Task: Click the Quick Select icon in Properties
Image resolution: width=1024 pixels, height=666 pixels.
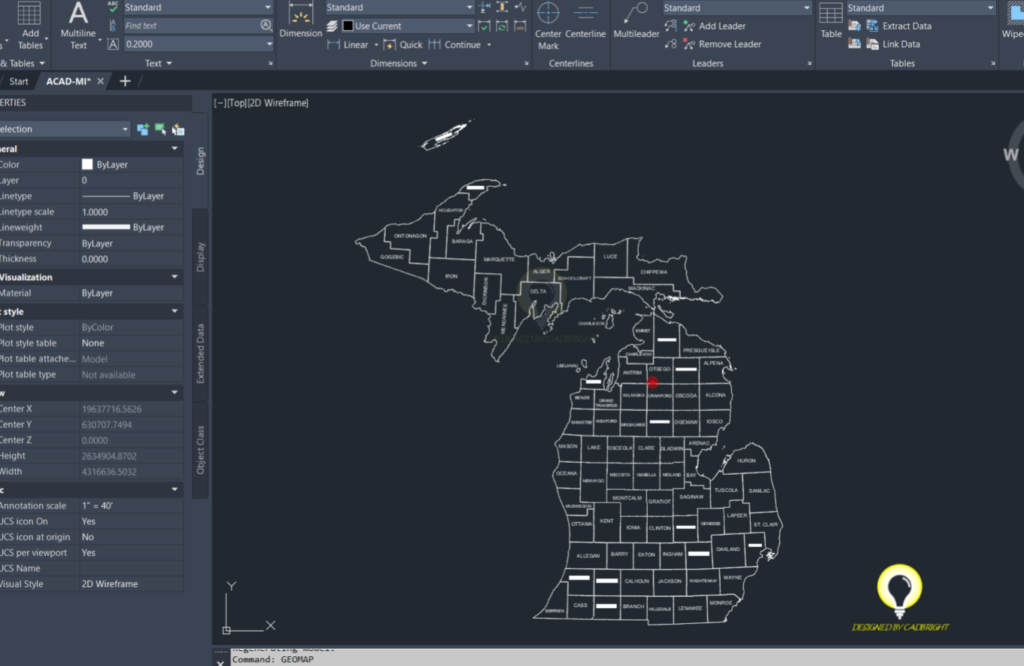Action: click(178, 129)
